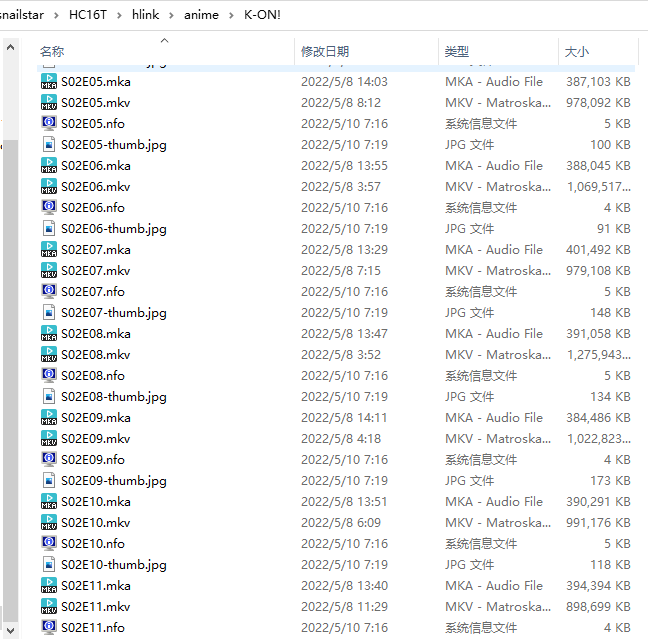Pick the MKA icon of S02E07.mka
Screen dimensions: 648x639
[49, 250]
